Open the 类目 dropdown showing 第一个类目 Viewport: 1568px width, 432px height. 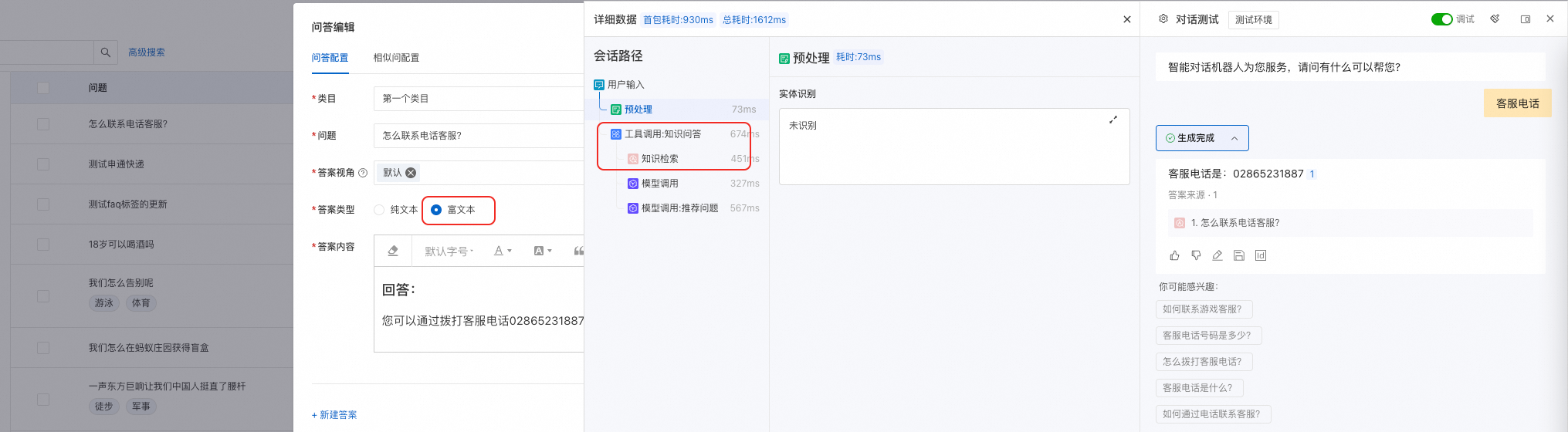click(x=479, y=99)
